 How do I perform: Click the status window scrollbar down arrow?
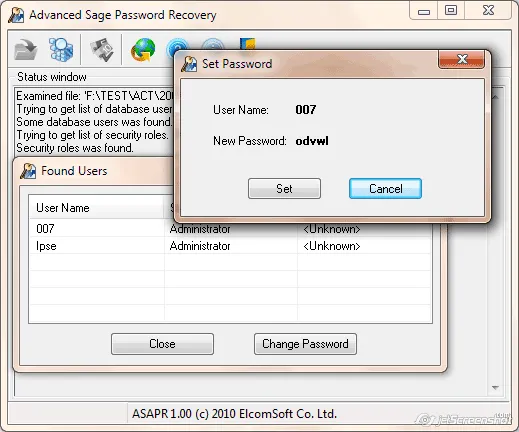(x=495, y=388)
